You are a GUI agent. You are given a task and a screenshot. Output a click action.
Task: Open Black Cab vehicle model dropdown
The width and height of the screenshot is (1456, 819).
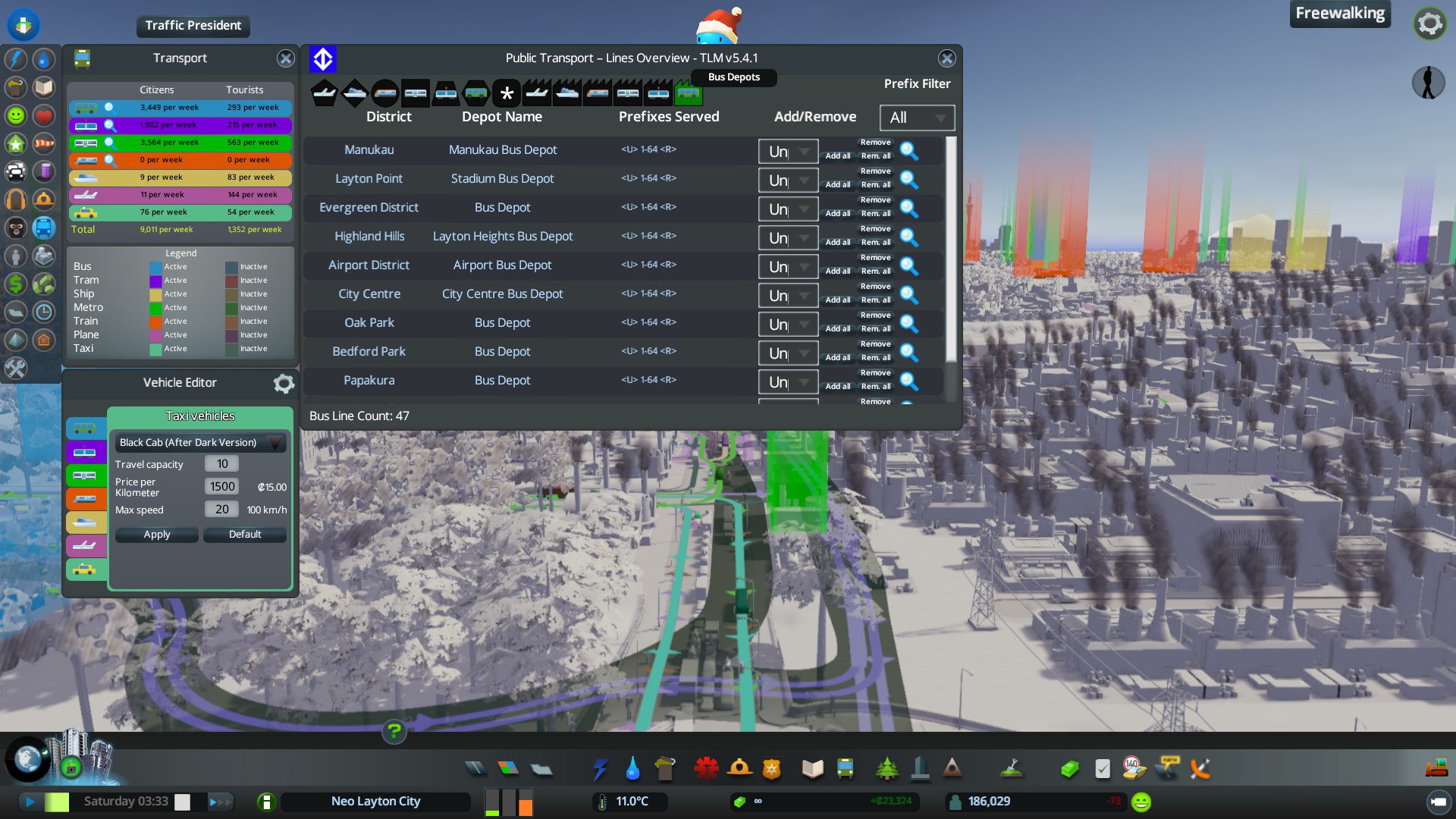click(200, 442)
